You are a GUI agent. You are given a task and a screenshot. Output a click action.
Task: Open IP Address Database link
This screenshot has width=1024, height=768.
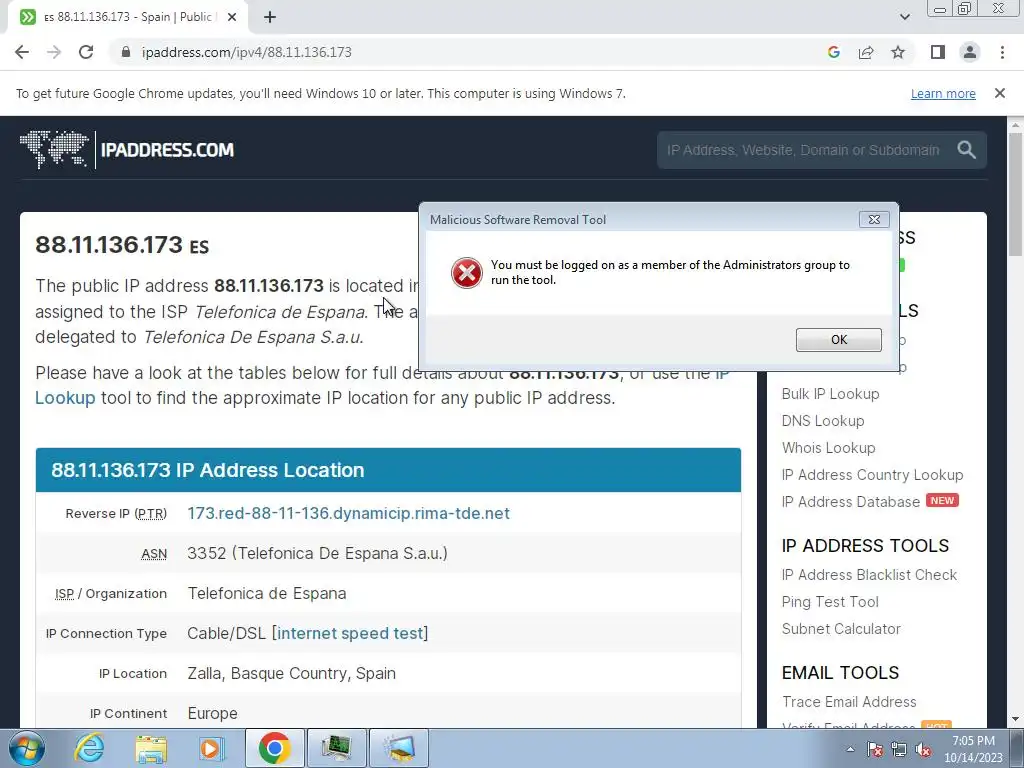pos(850,502)
